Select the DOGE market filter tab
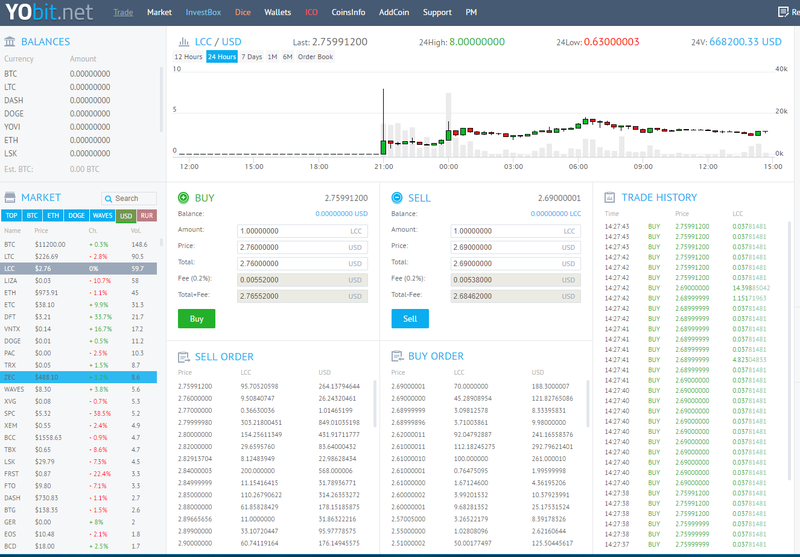Screen dimensions: 800x557 [77, 216]
